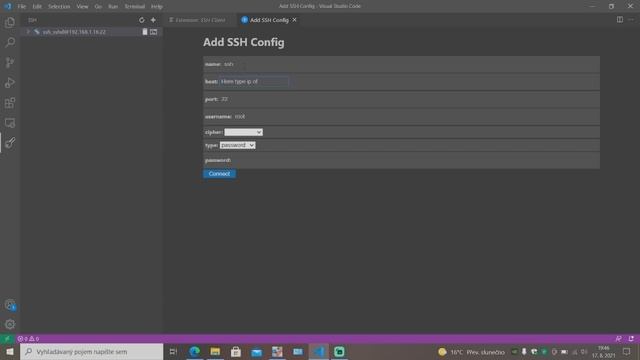Viewport: 640px width, 360px height.
Task: Open terminal for the 192.168.1.16 connection
Action: (x=153, y=32)
